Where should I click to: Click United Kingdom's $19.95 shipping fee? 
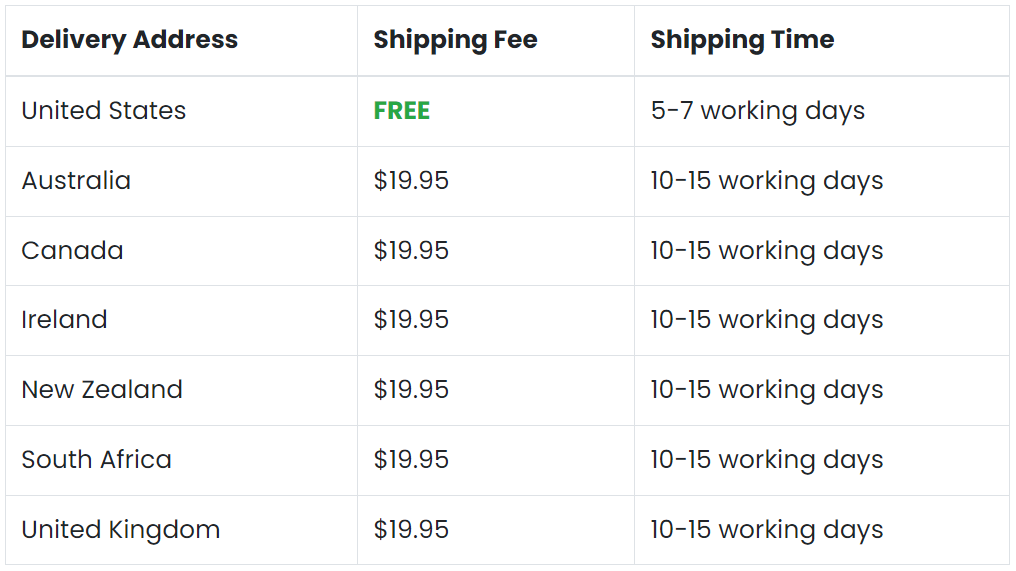coord(411,530)
